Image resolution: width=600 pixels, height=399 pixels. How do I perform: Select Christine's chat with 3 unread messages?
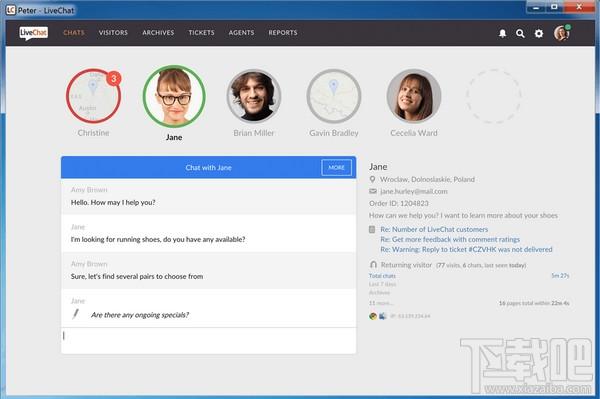click(x=93, y=96)
